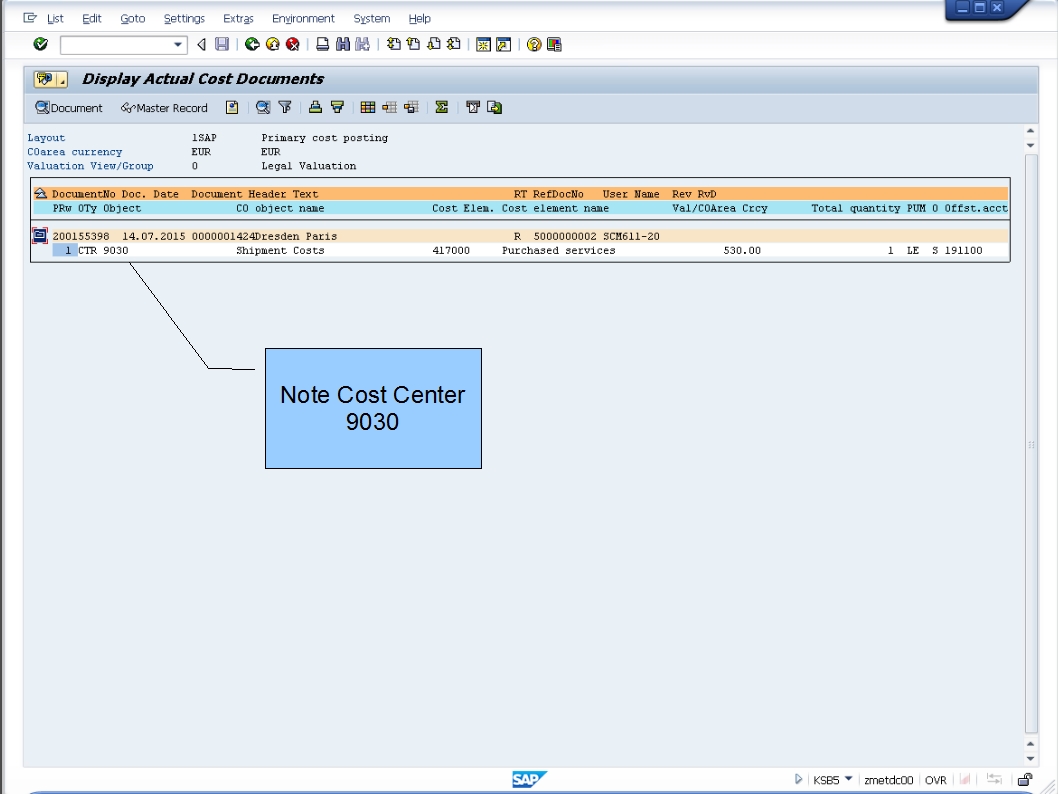Click inside the transaction command field
This screenshot has height=794, width=1058.
coord(116,45)
